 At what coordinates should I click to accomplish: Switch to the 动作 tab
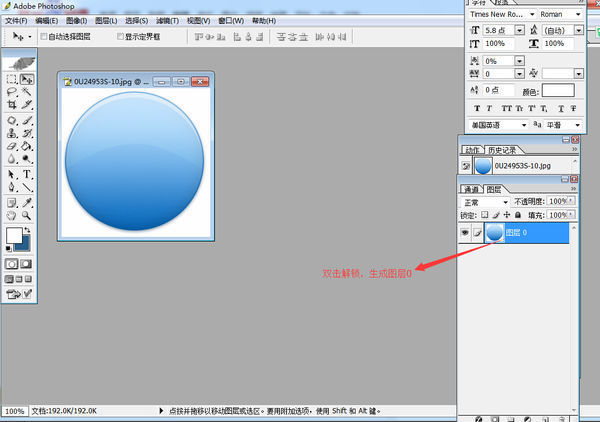471,149
